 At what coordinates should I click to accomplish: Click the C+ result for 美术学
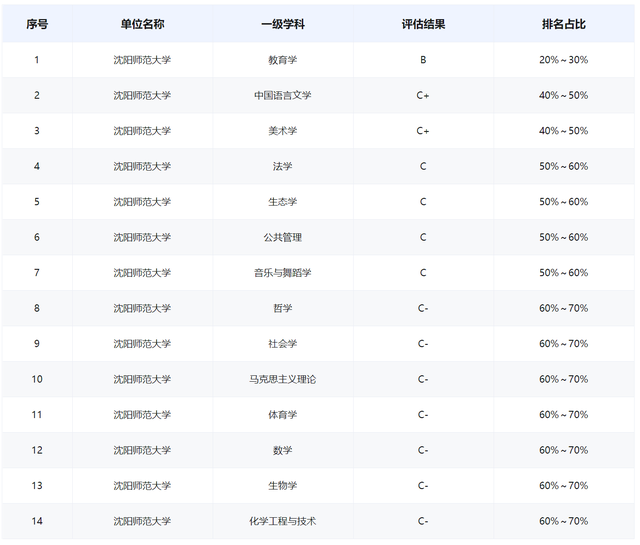coord(423,131)
